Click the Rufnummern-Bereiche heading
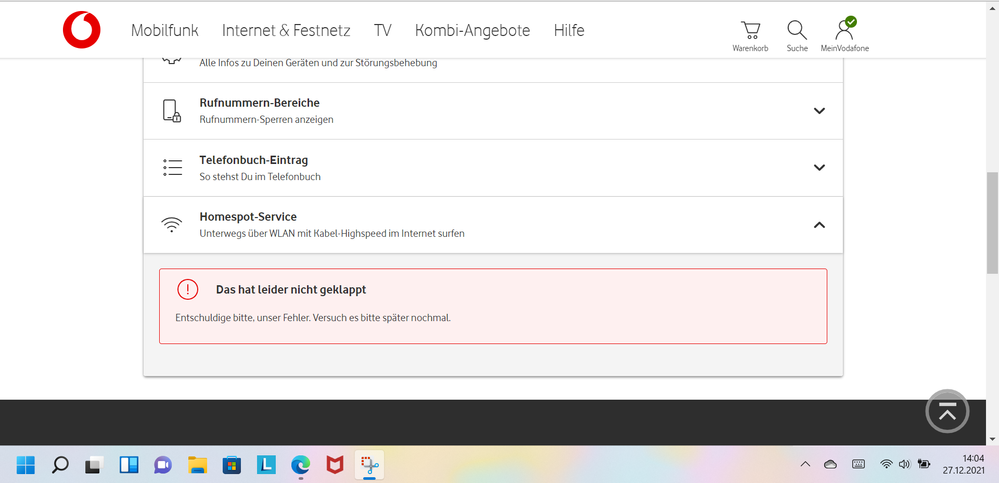This screenshot has height=483, width=999. (x=259, y=103)
